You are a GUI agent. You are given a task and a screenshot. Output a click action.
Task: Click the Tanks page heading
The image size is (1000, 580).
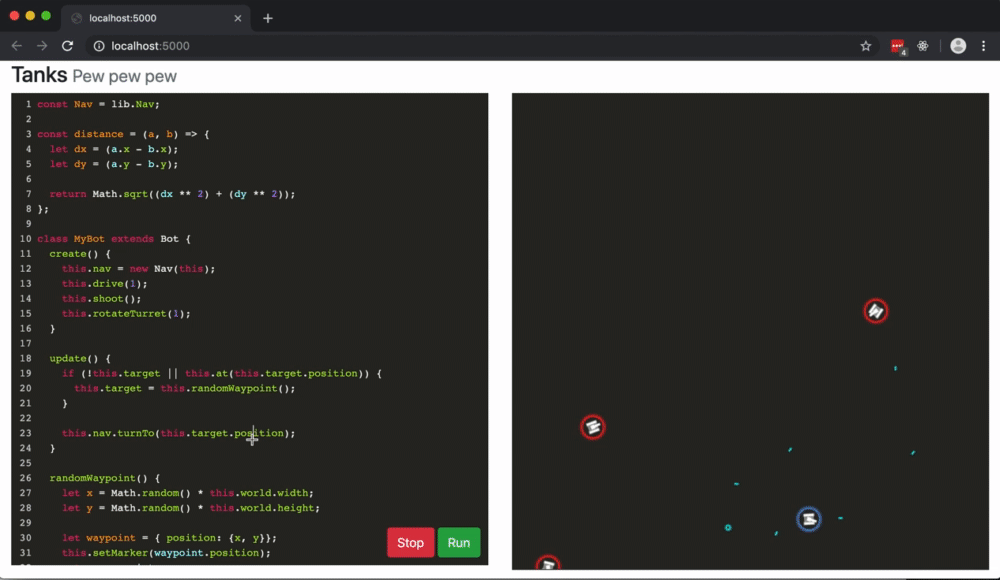[40, 75]
